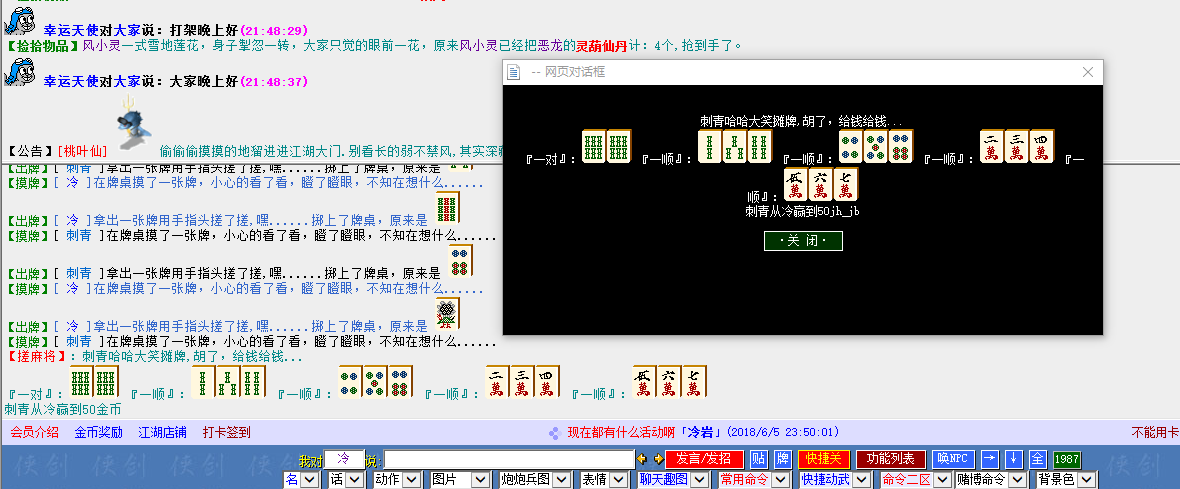The image size is (1180, 489).
Task: Open the 背景色 background color dropdown
Action: click(x=1065, y=479)
